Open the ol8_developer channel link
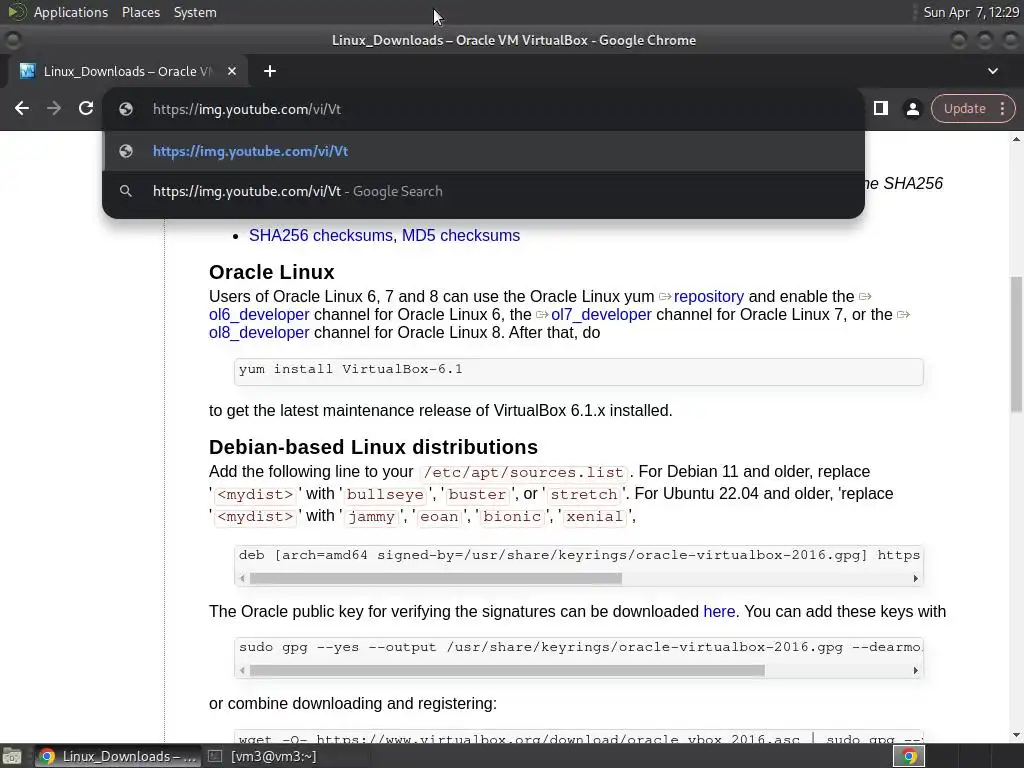This screenshot has width=1024, height=768. click(x=259, y=332)
